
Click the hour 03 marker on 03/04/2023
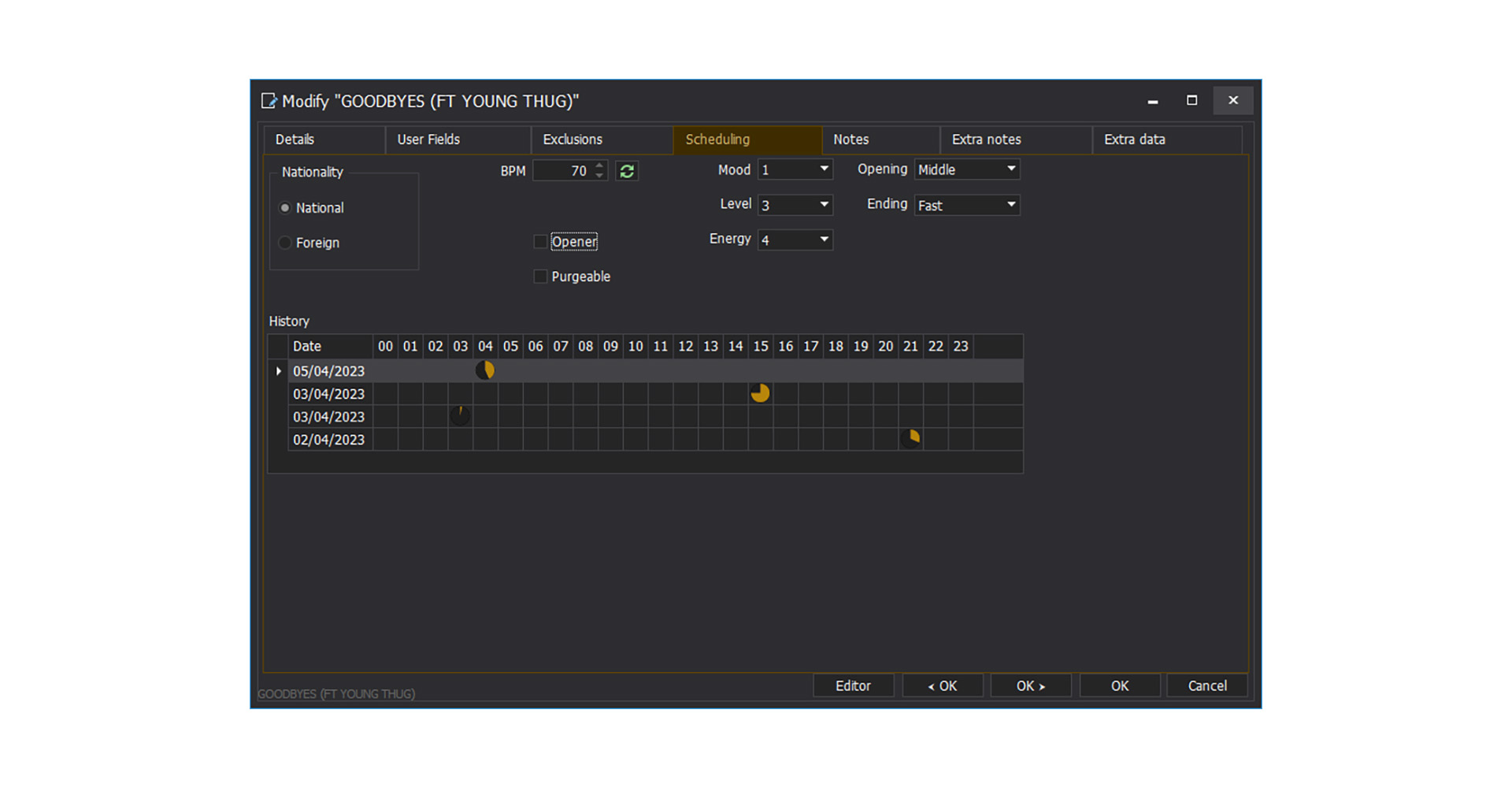(460, 415)
